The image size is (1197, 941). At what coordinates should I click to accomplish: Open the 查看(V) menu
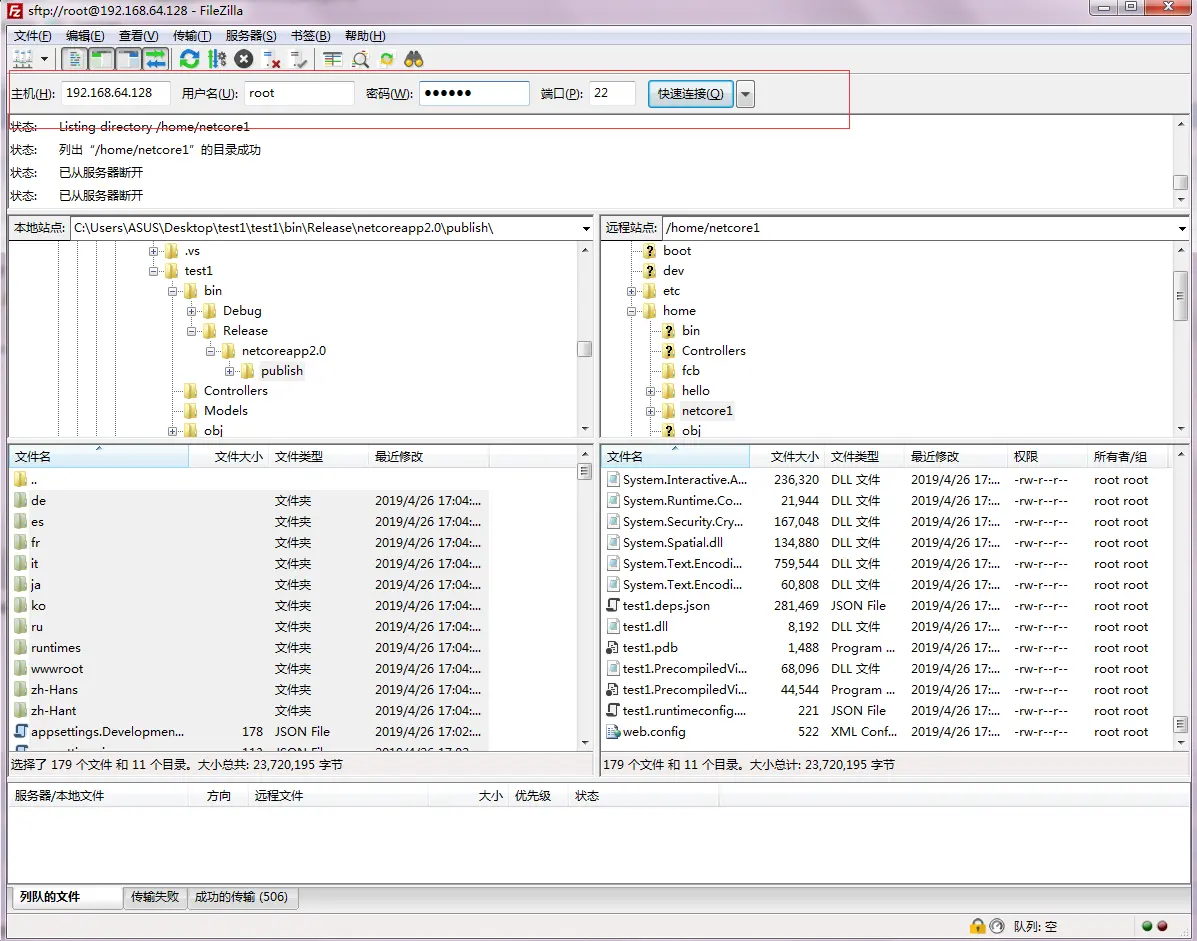138,36
